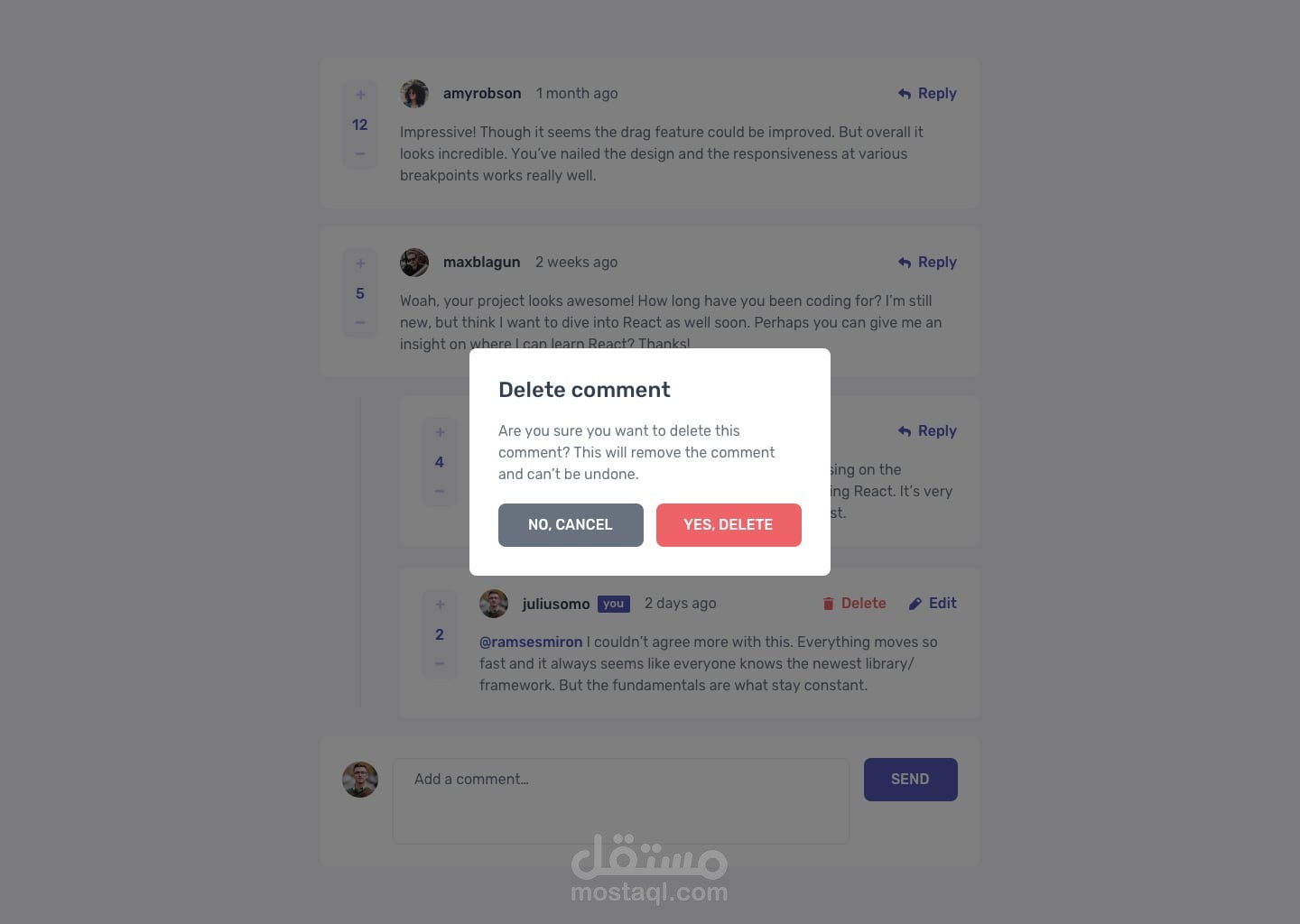Image resolution: width=1300 pixels, height=924 pixels.
Task: Reply to maxblagun's comment
Action: pos(927,263)
